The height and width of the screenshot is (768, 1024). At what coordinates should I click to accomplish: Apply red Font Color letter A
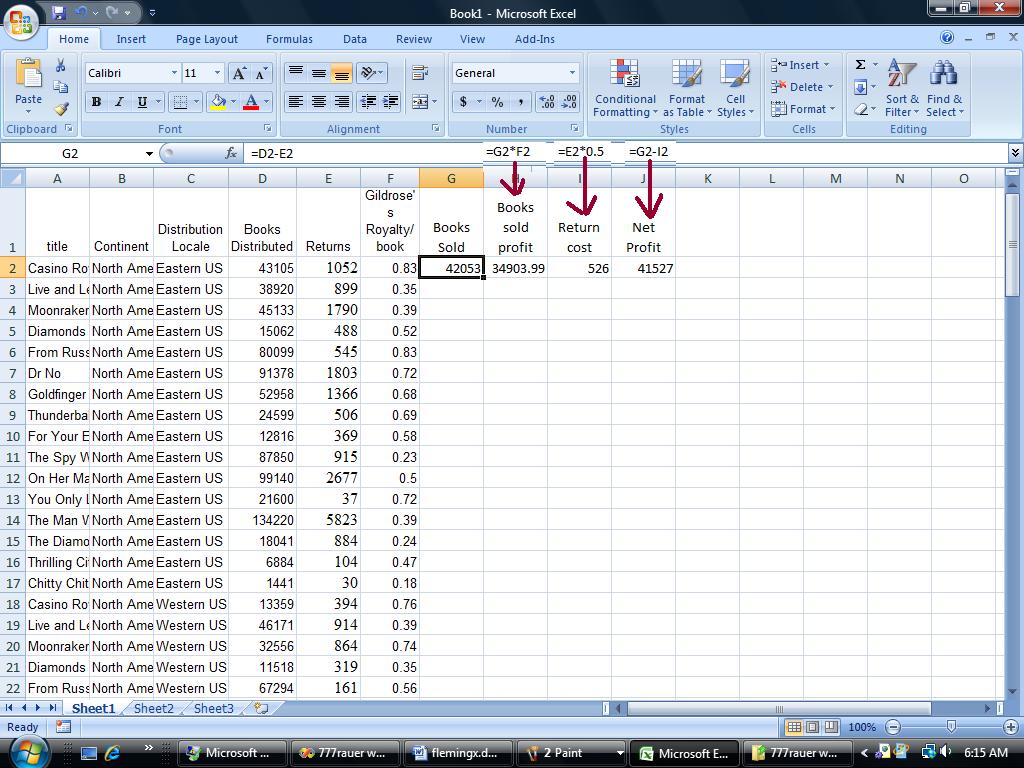(251, 102)
